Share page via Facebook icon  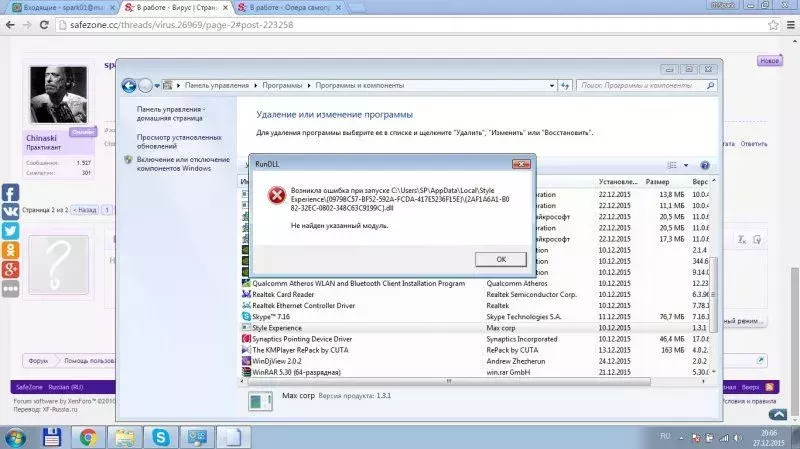point(11,192)
